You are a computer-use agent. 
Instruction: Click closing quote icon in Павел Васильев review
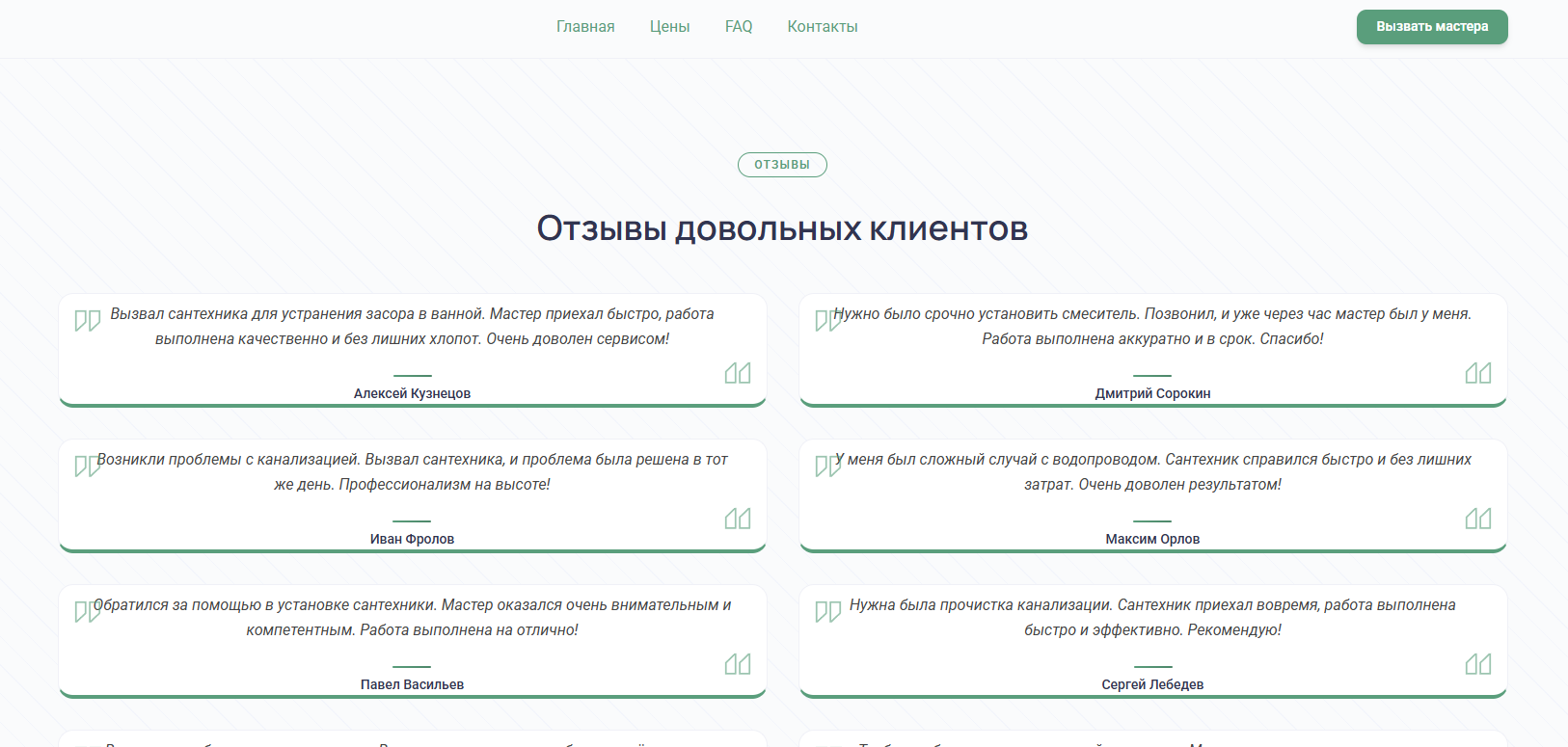pyautogui.click(x=738, y=664)
